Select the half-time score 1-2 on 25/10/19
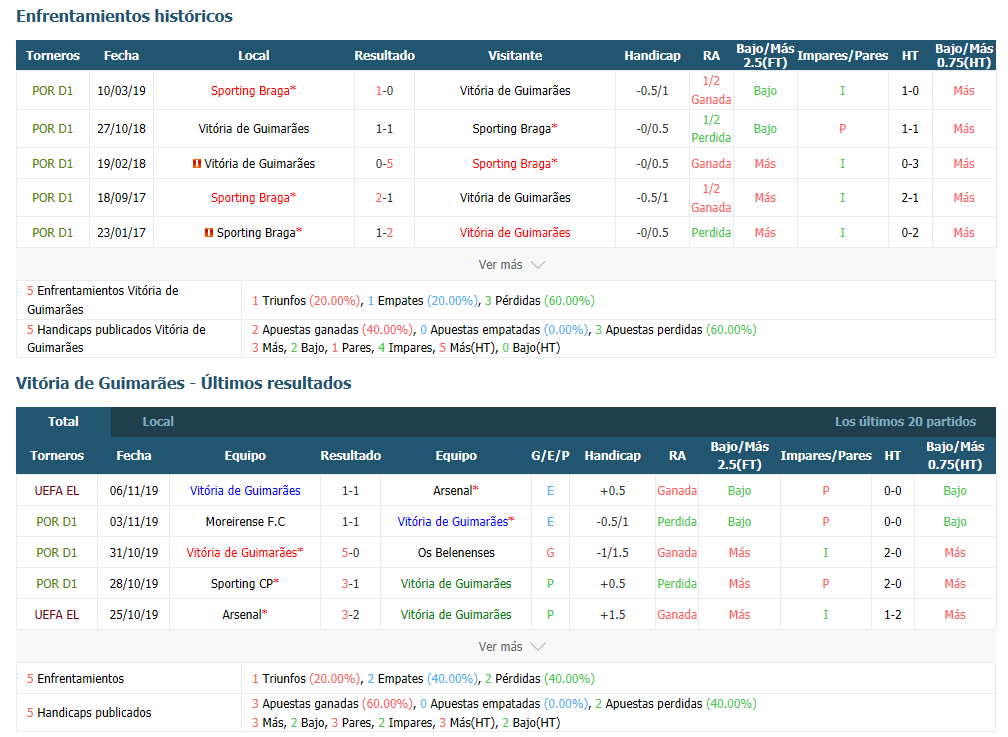Image resolution: width=1008 pixels, height=737 pixels. point(892,615)
